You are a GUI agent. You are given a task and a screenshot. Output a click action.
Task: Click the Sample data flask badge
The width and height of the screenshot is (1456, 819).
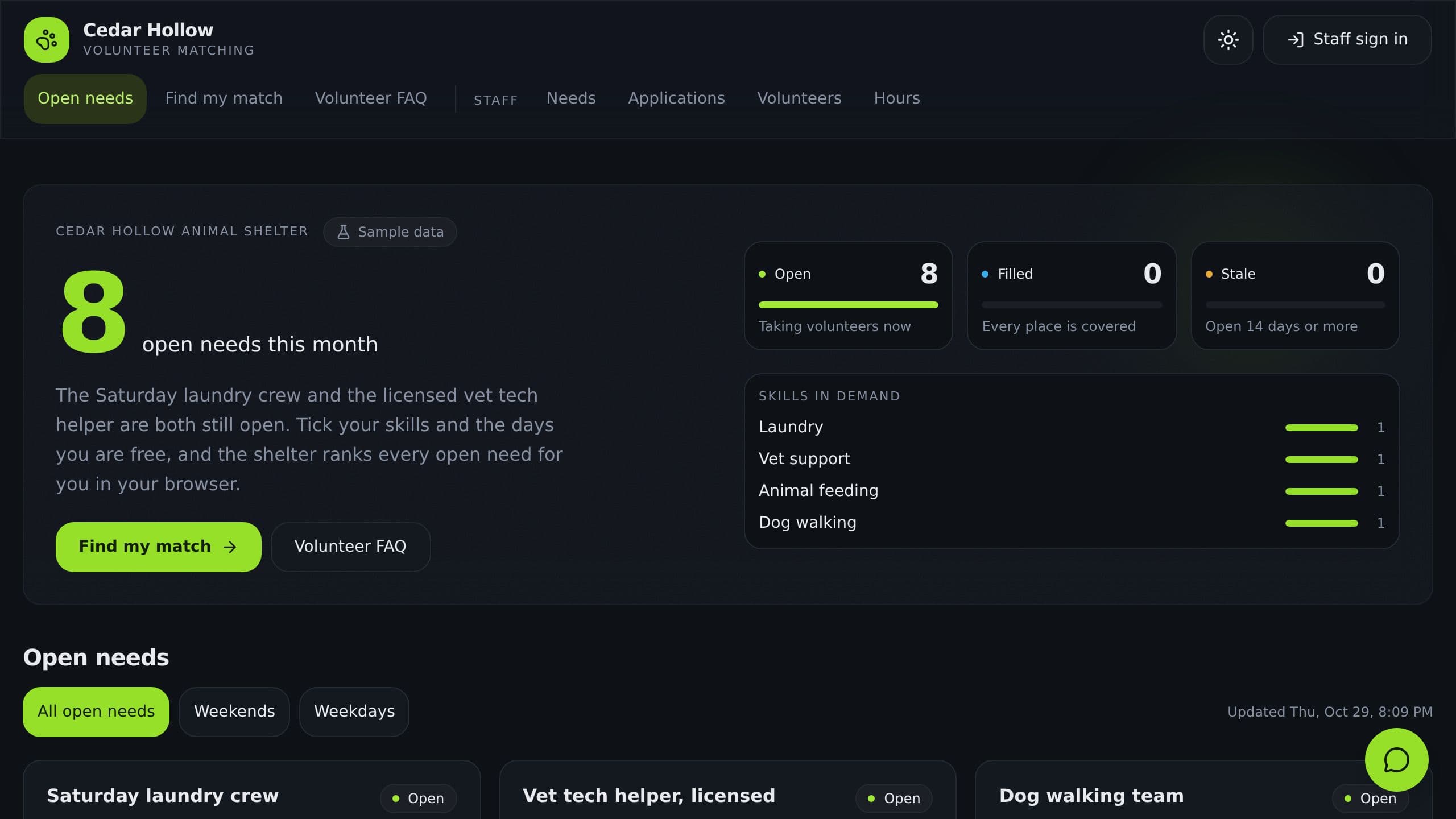pyautogui.click(x=390, y=232)
